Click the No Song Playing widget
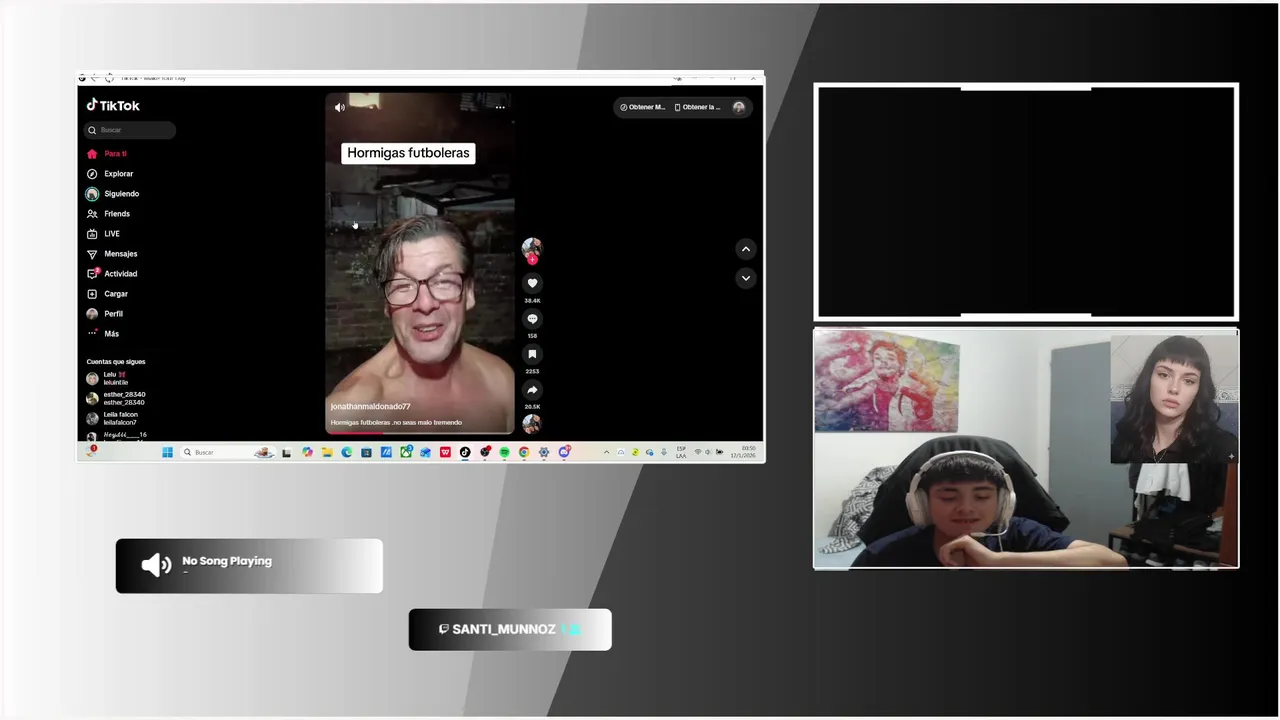The height and width of the screenshot is (720, 1280). pyautogui.click(x=249, y=566)
